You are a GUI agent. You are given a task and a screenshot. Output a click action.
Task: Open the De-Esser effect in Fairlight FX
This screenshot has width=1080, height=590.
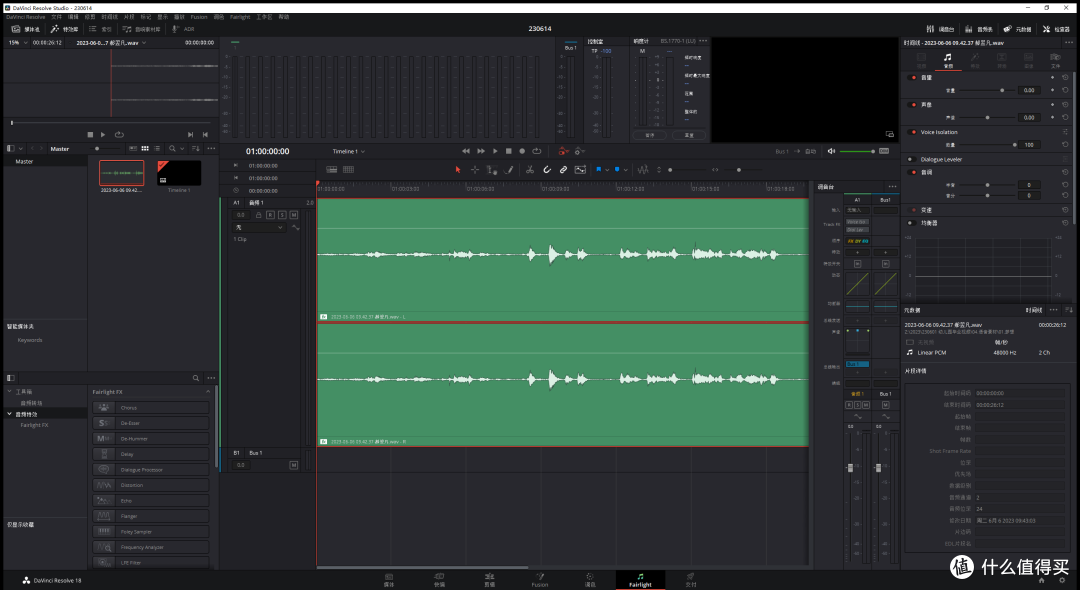click(151, 423)
